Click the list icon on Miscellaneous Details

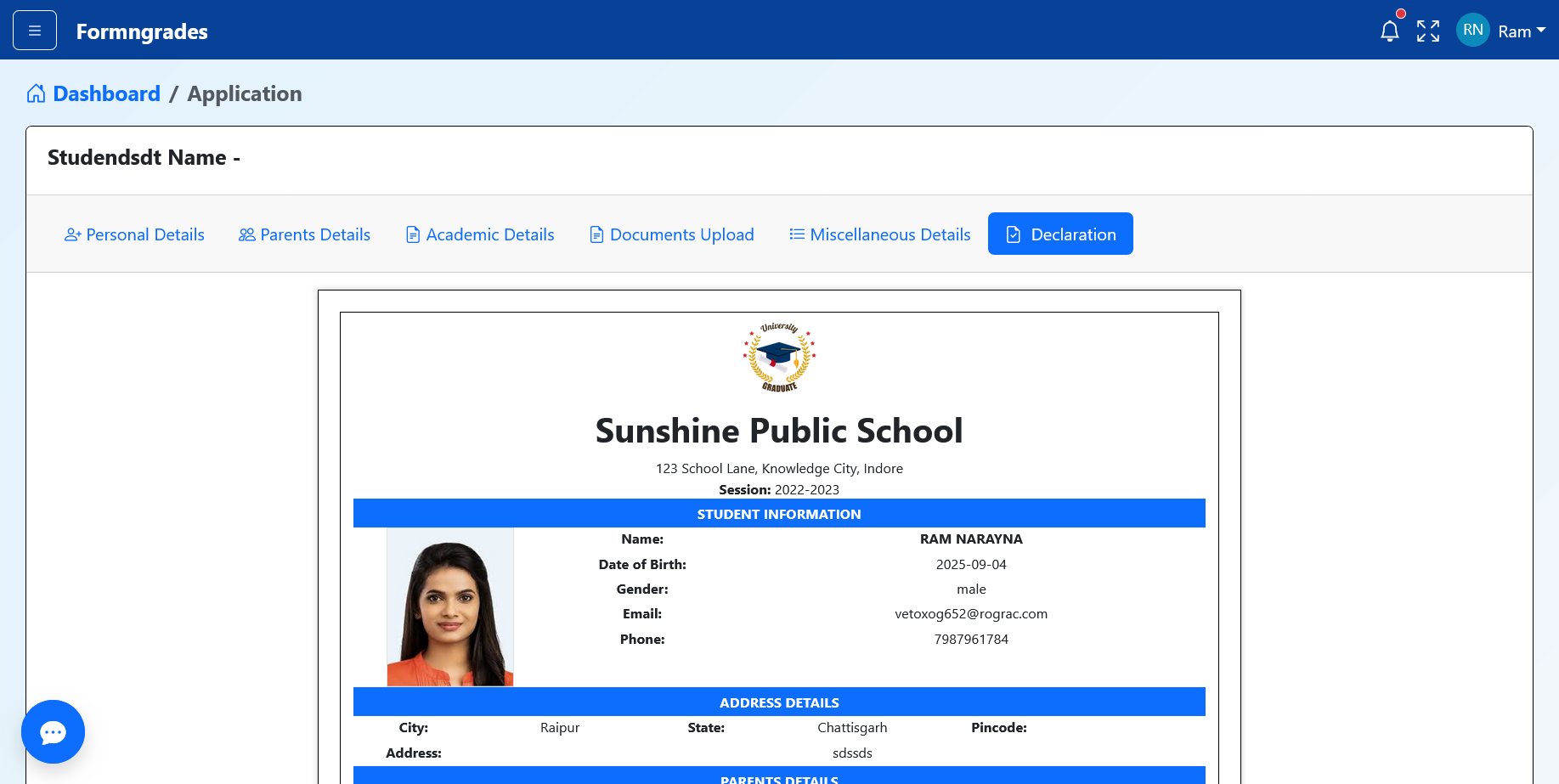796,234
